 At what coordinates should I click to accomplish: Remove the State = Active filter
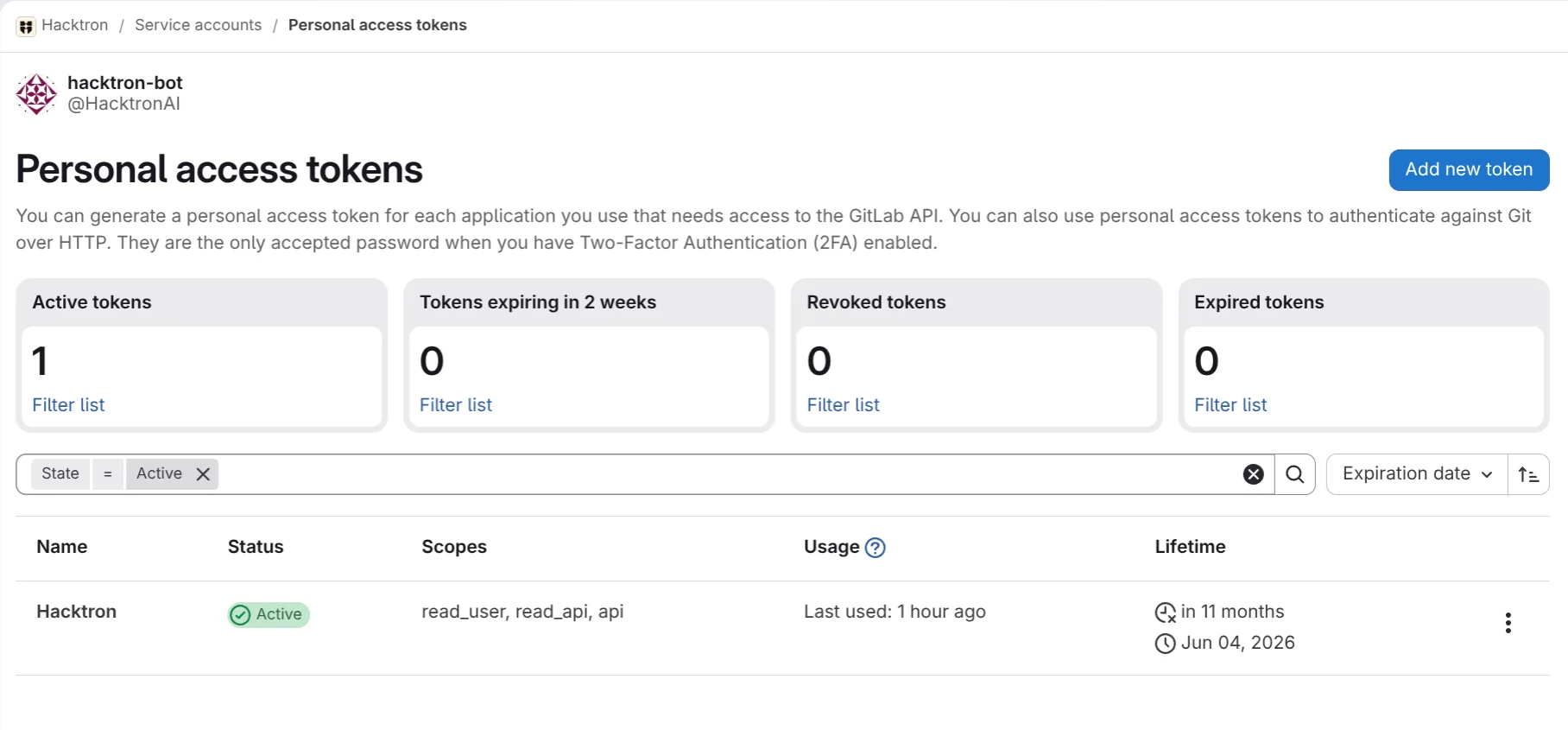pos(203,474)
